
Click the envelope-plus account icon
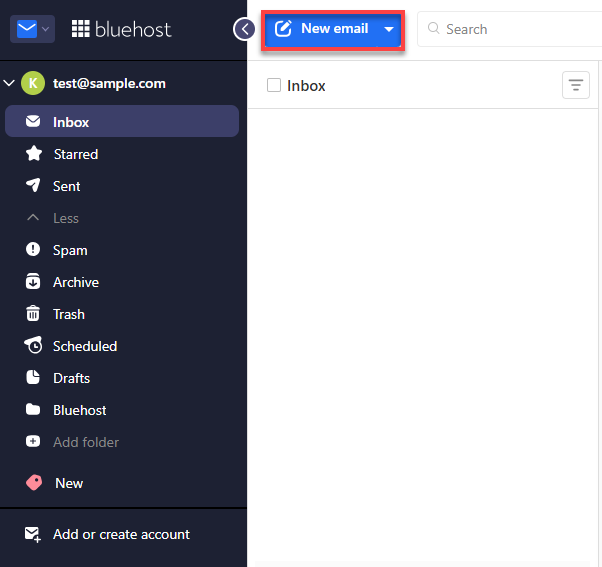(33, 534)
